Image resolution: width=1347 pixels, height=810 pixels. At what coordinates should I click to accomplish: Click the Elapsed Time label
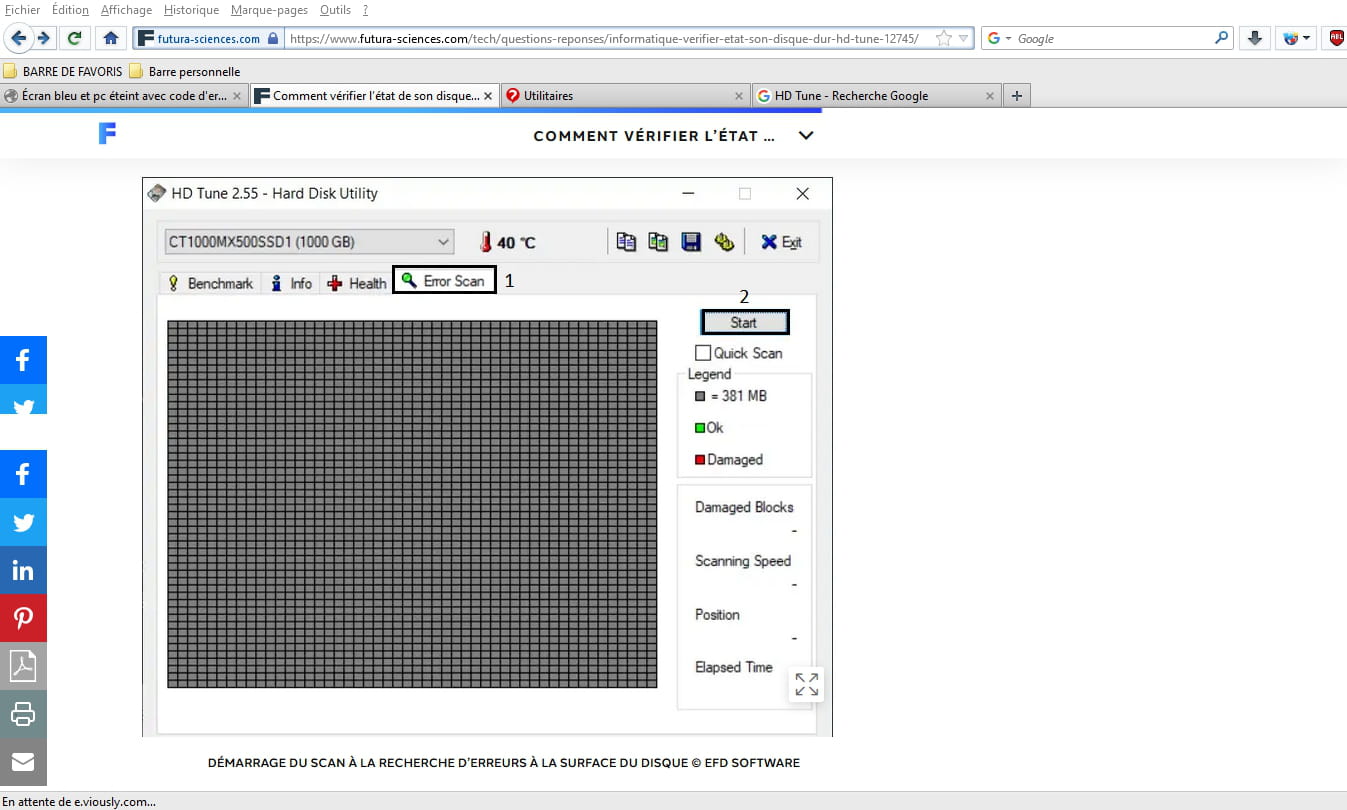click(x=734, y=667)
